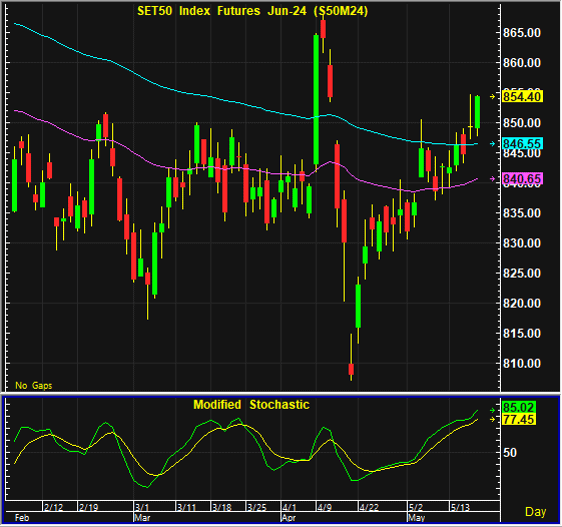
Task: Click the 4/9 date marker
Action: (324, 507)
